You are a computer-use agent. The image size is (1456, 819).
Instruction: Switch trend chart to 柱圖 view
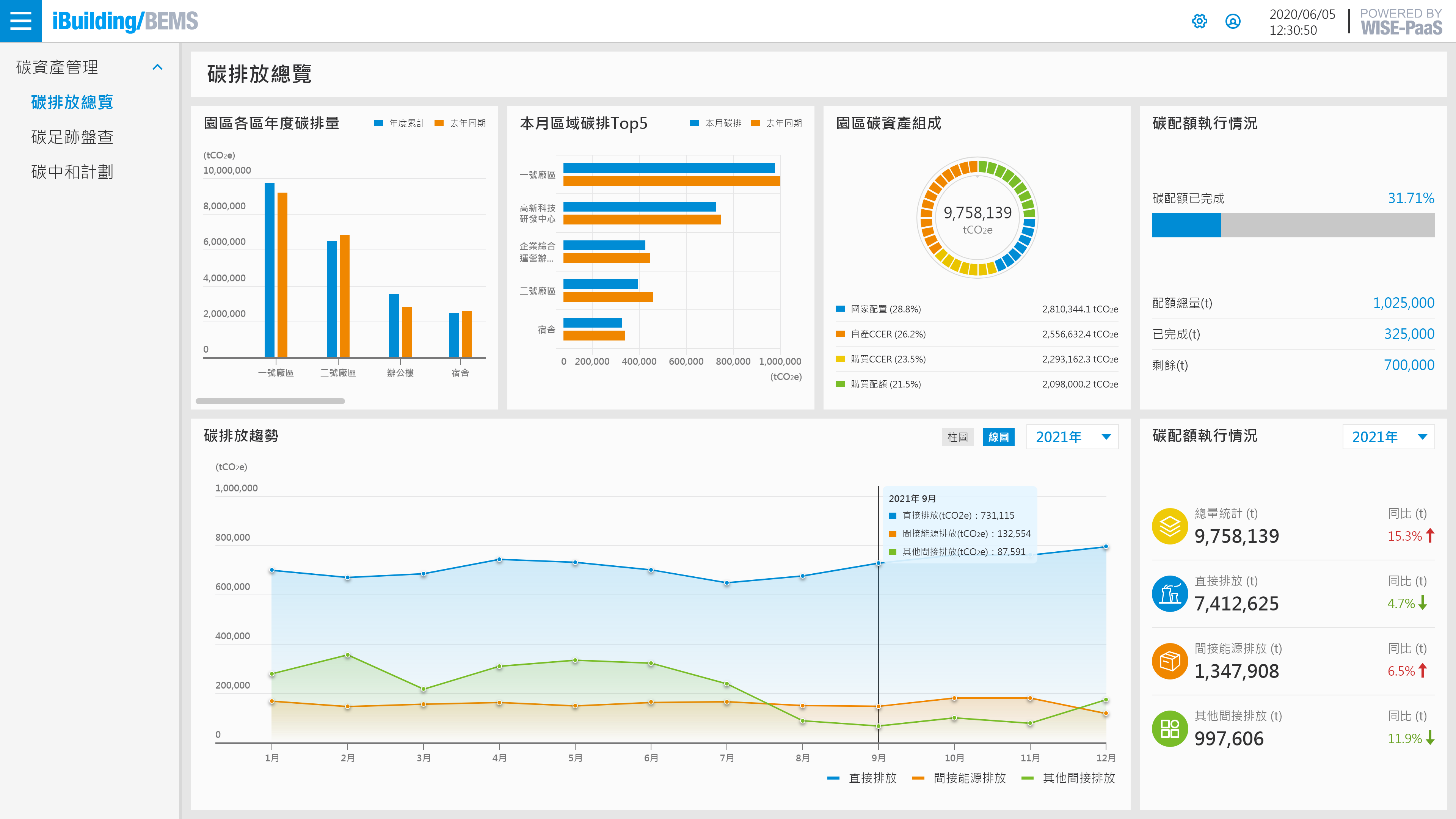[x=957, y=437]
